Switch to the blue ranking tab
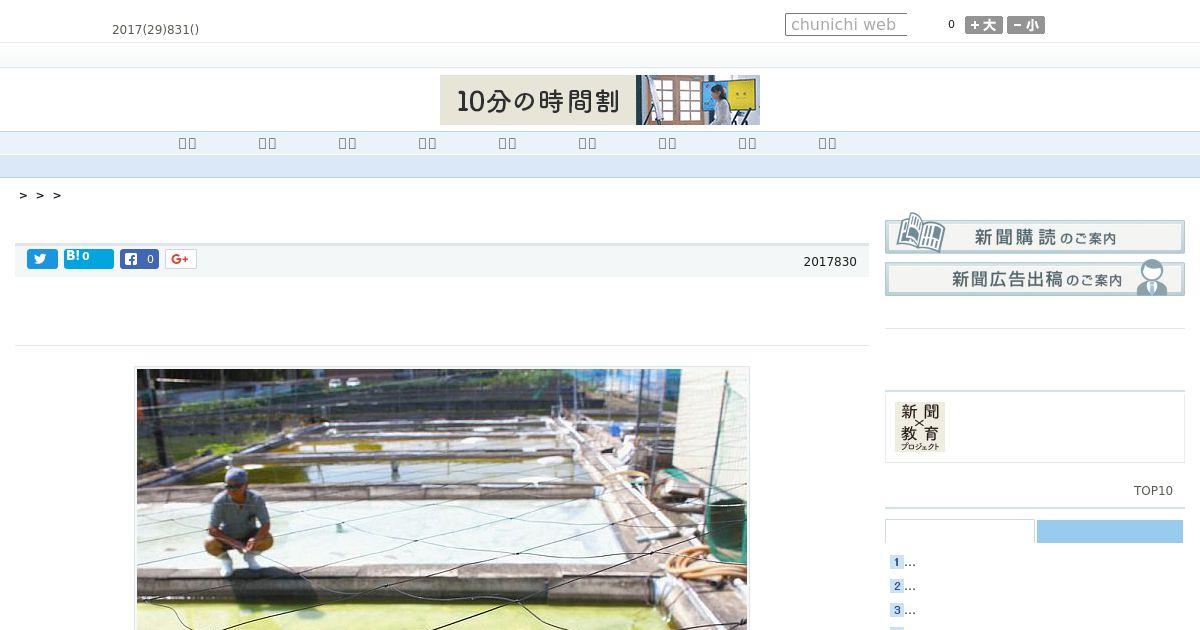The height and width of the screenshot is (630, 1200). 1110,531
